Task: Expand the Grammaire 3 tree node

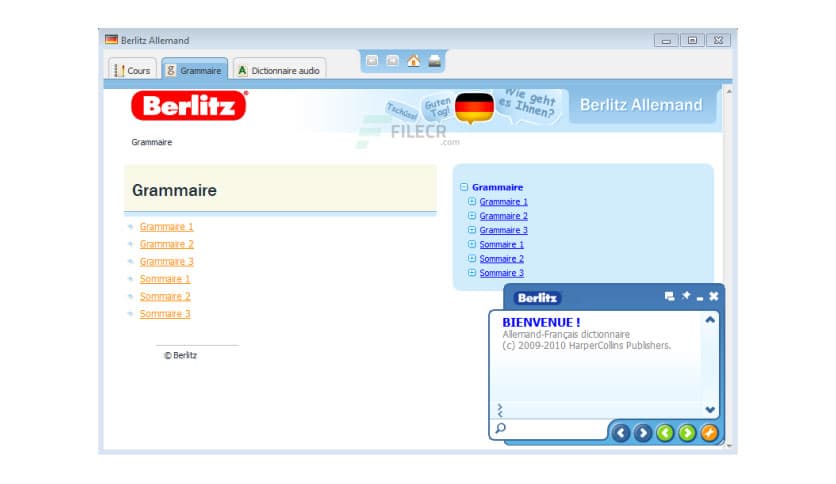Action: (472, 230)
